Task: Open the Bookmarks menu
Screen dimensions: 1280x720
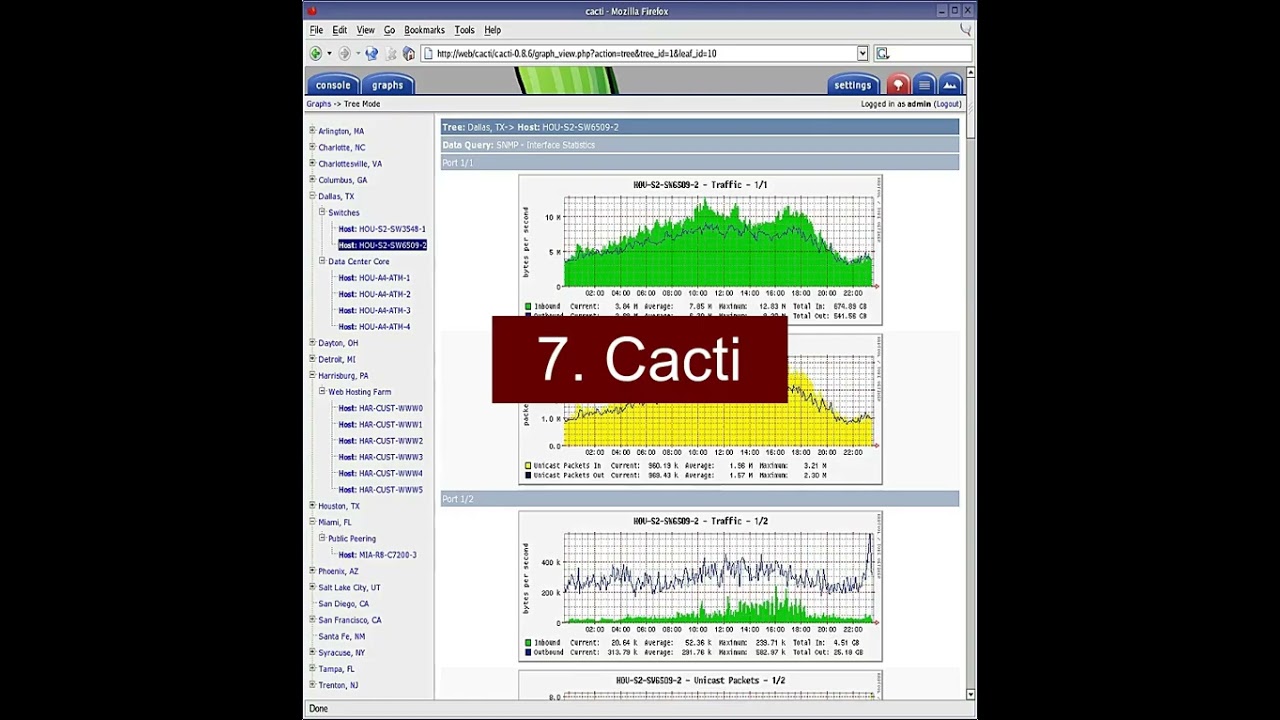Action: (x=424, y=30)
